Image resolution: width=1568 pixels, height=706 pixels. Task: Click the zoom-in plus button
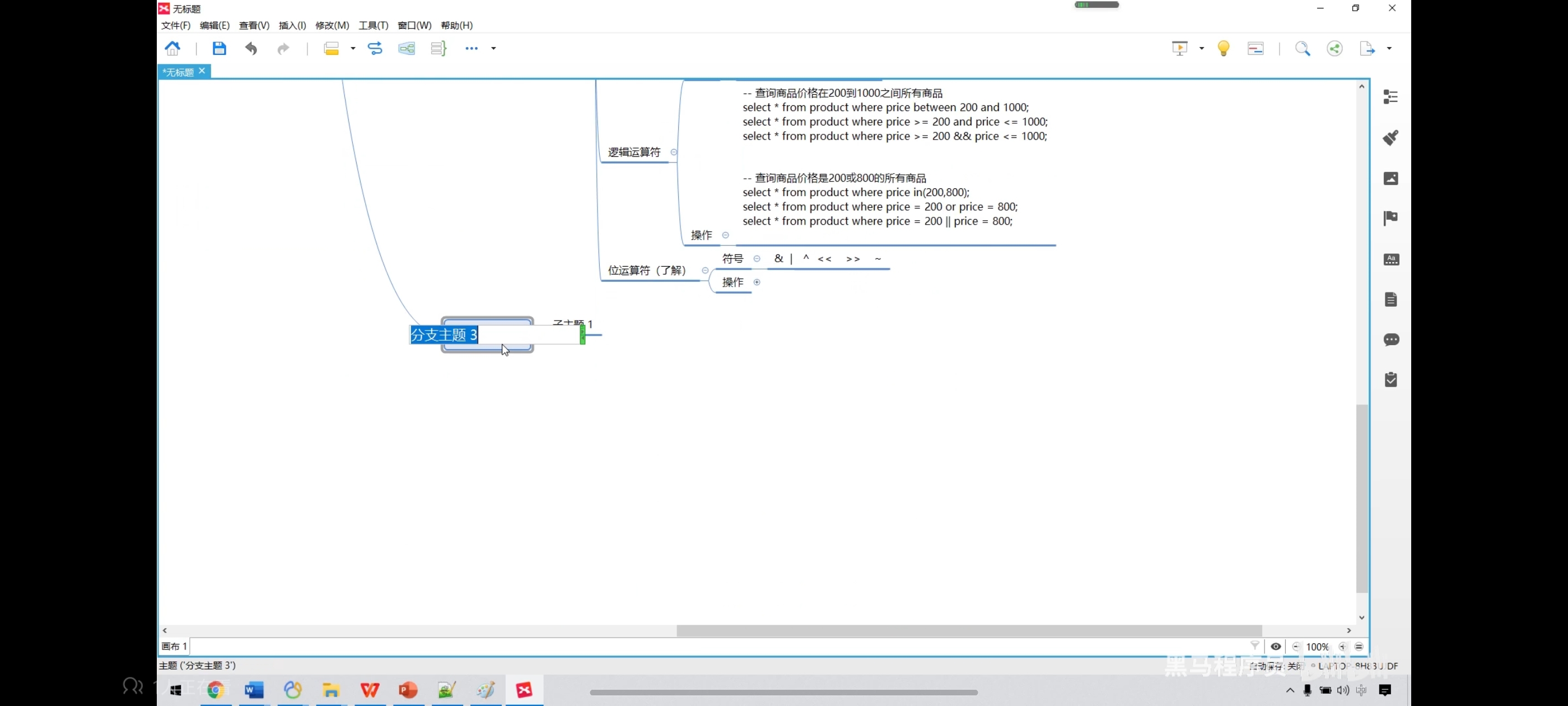click(1343, 646)
